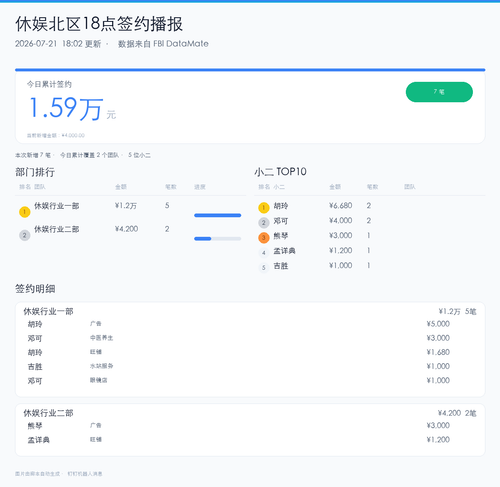Click 休娱行业一部 header in 签约明细 card
The image size is (500, 487).
click(48, 311)
